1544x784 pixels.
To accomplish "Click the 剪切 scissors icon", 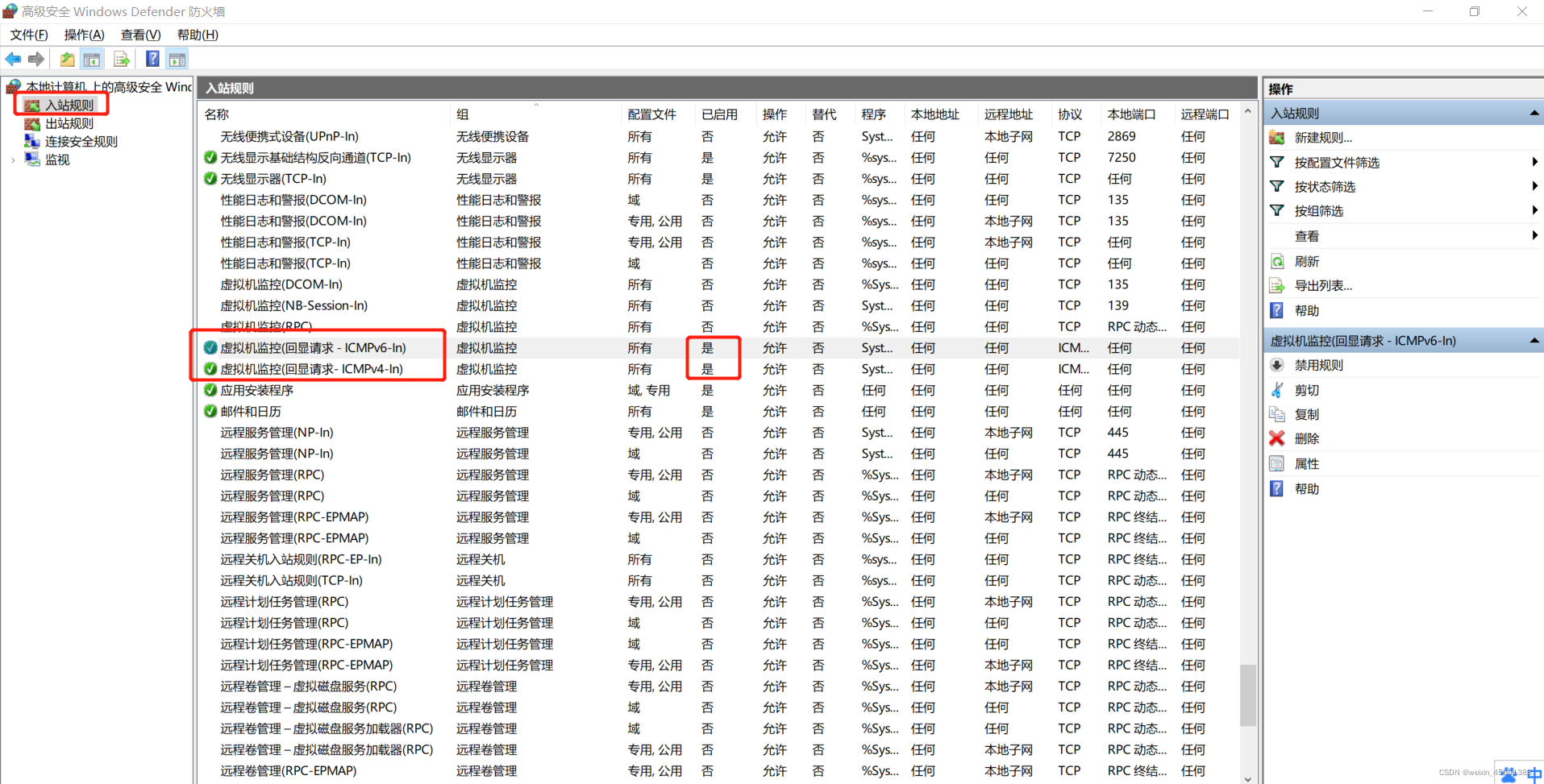I will (x=1277, y=390).
